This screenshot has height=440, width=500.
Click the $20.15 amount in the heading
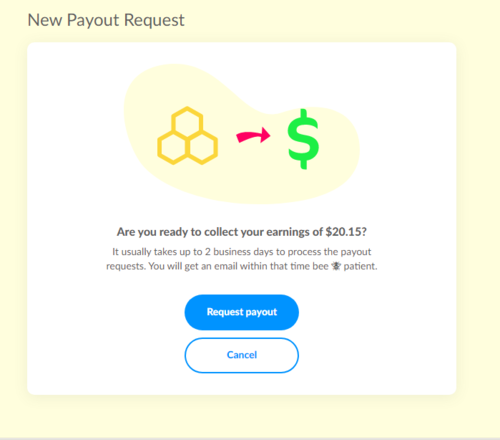[346, 232]
